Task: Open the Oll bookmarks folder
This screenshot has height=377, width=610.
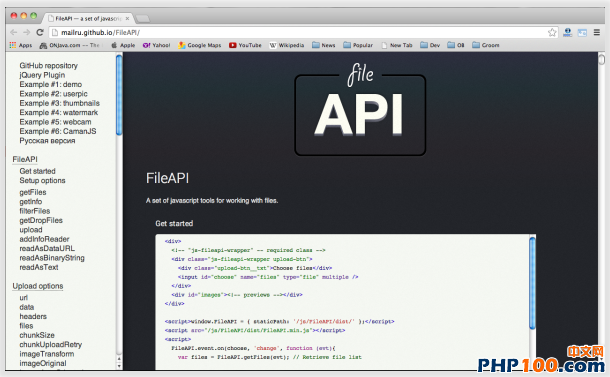Action: [456, 45]
